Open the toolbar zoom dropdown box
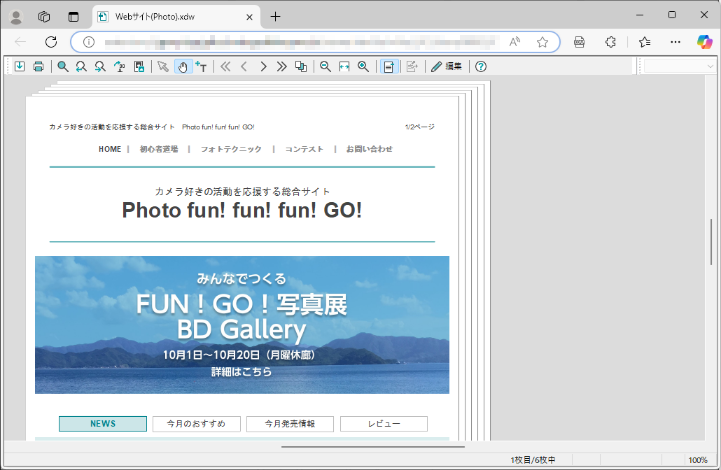Image resolution: width=721 pixels, height=470 pixels. click(x=679, y=67)
